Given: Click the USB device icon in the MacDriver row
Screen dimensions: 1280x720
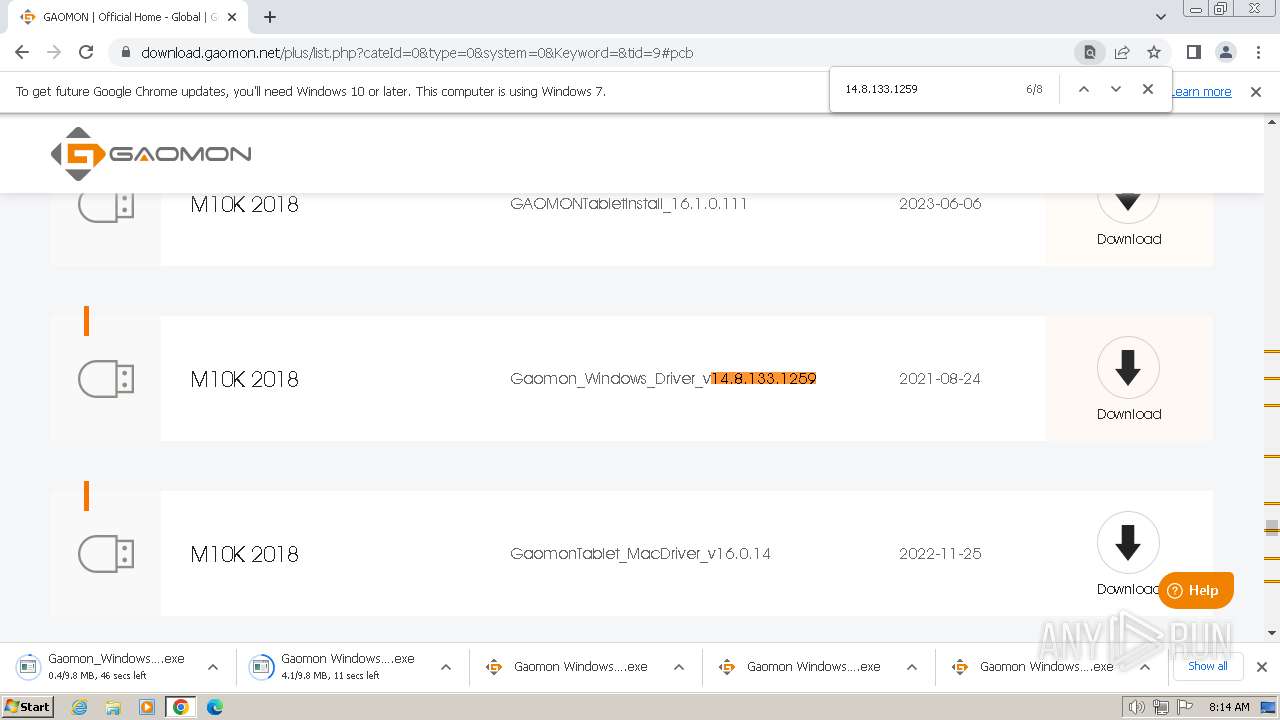Looking at the screenshot, I should (x=106, y=554).
